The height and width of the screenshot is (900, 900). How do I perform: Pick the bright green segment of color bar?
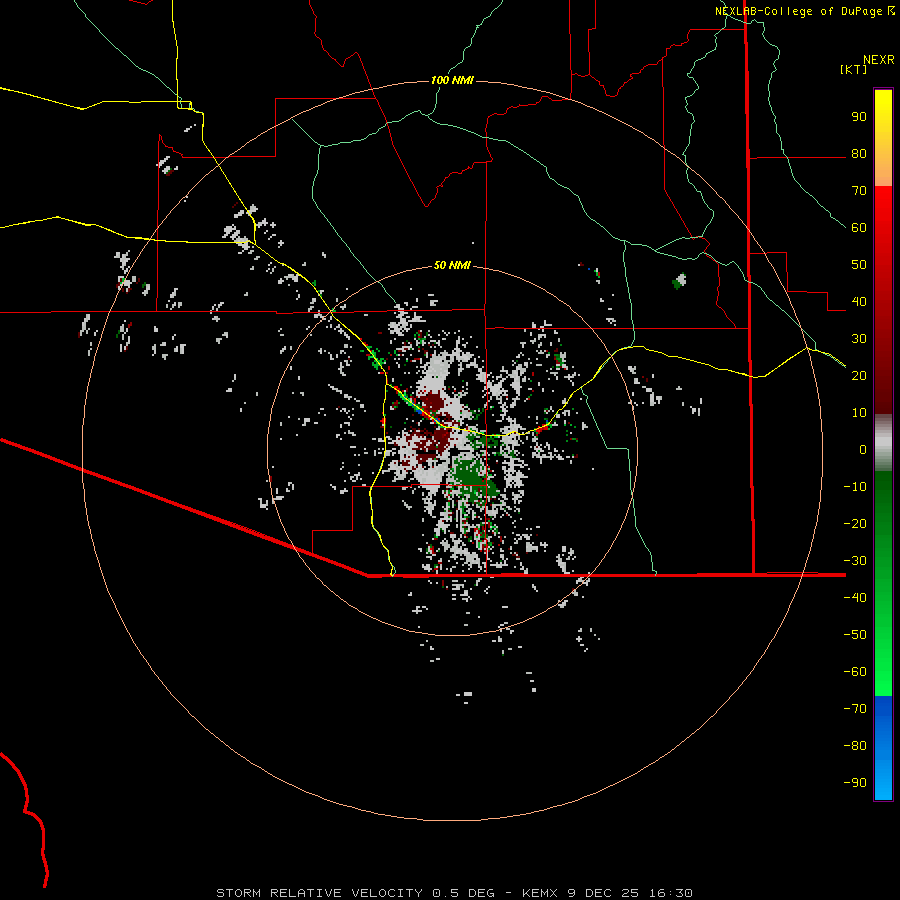883,660
